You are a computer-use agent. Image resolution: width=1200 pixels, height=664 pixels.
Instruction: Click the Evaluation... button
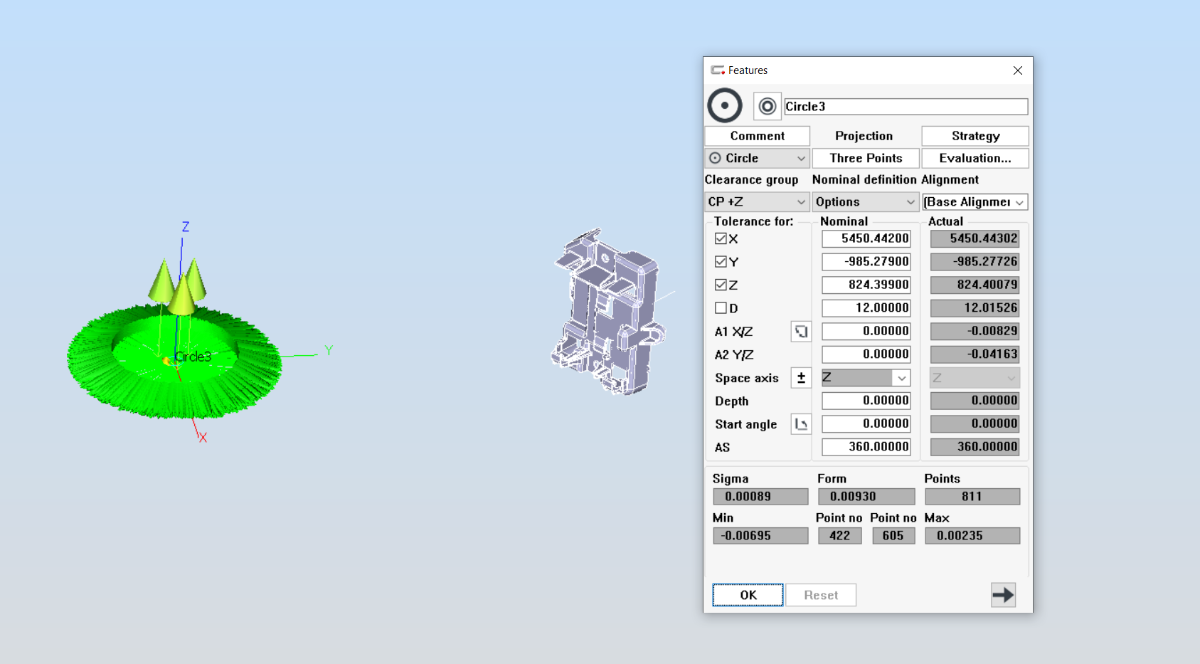click(x=975, y=158)
